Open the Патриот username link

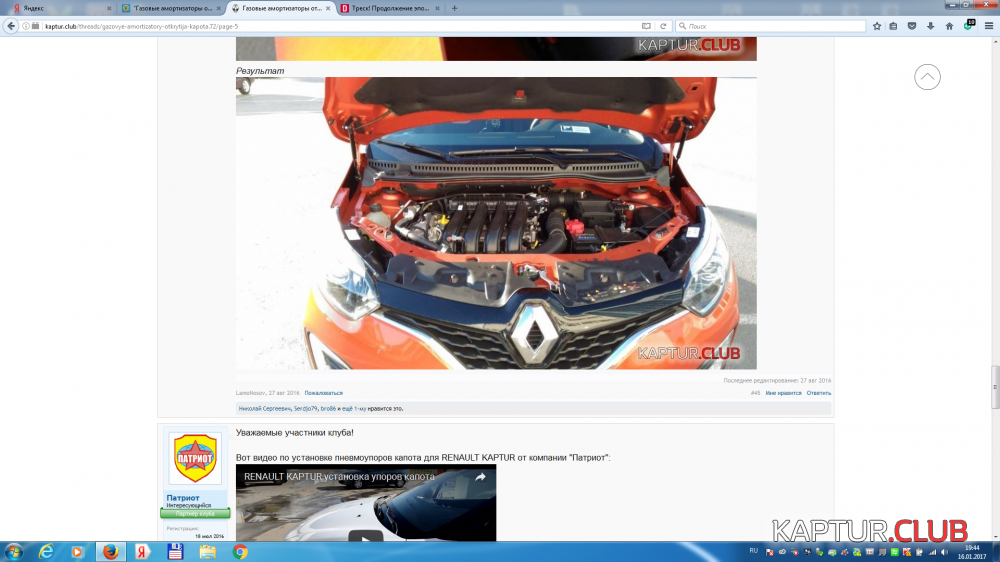coord(183,498)
